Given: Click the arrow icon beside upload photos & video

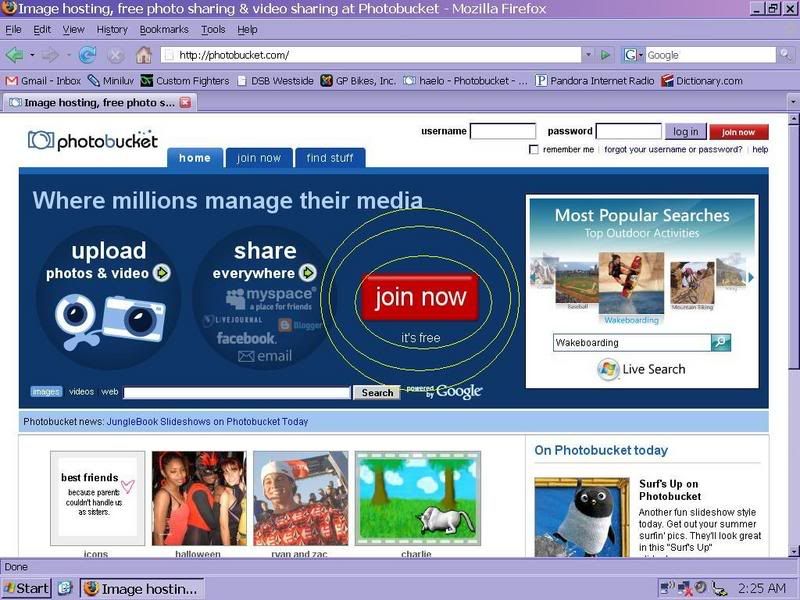Looking at the screenshot, I should point(162,273).
